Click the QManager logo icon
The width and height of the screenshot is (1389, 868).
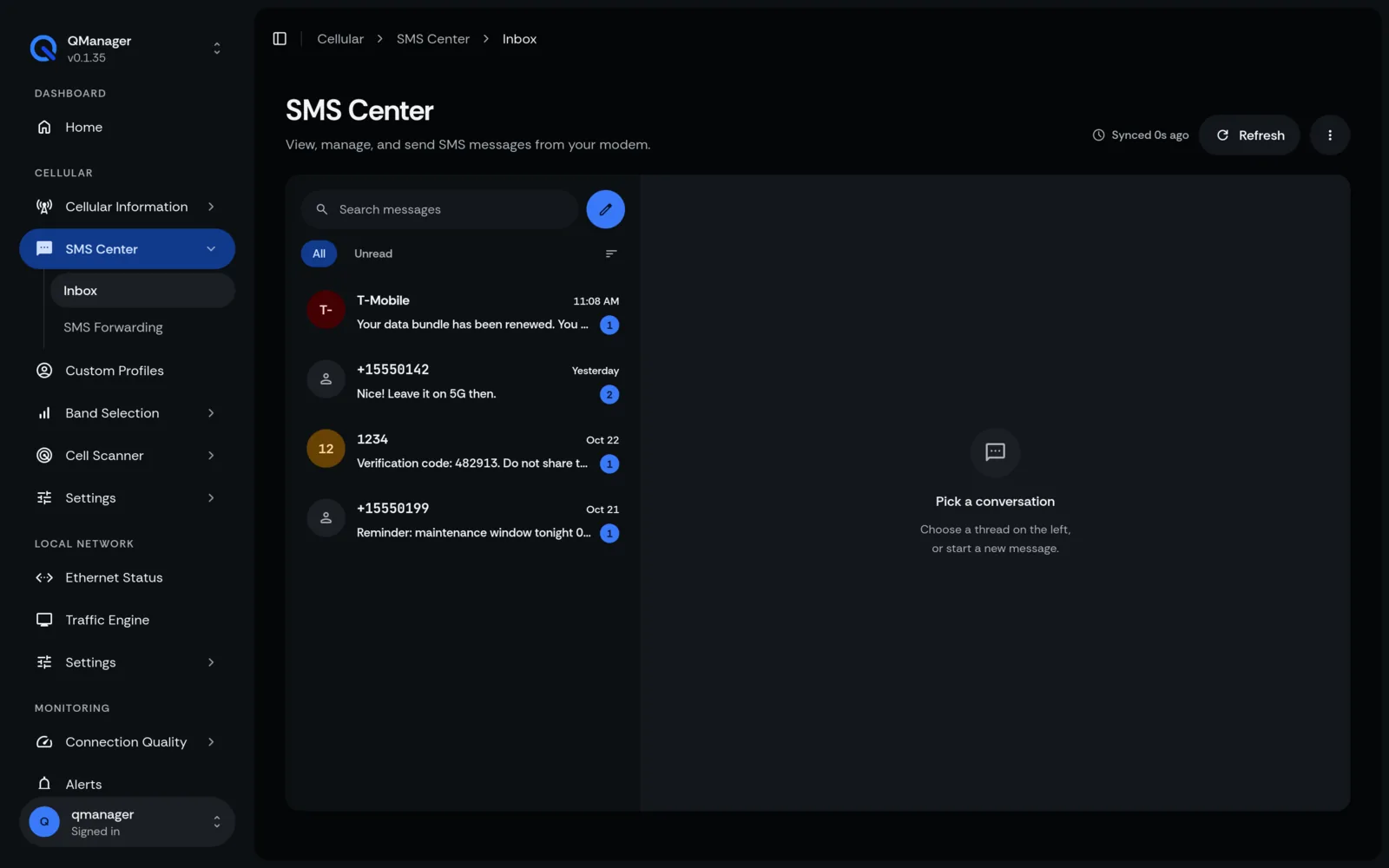click(x=43, y=49)
